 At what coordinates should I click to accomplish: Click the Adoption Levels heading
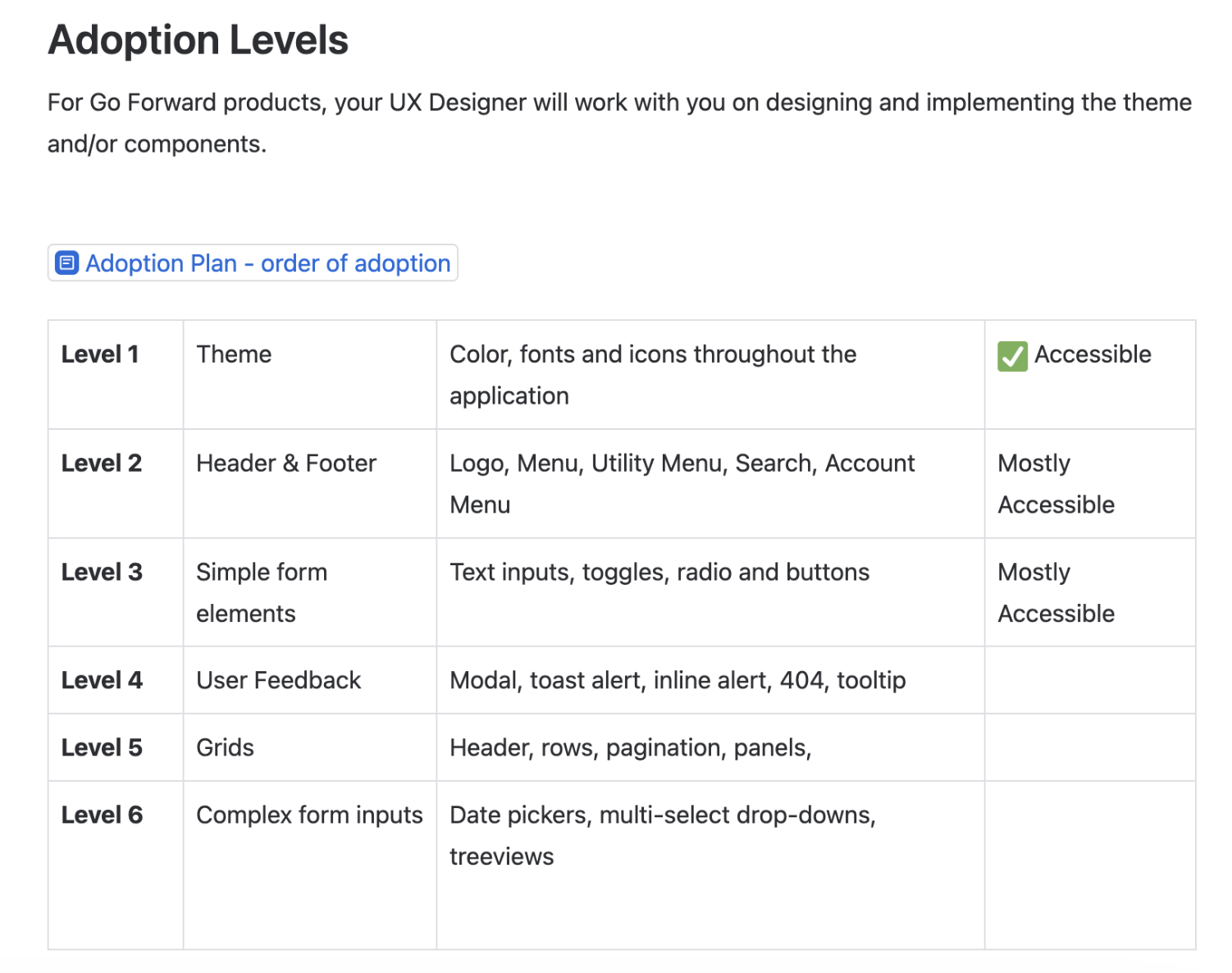(198, 40)
